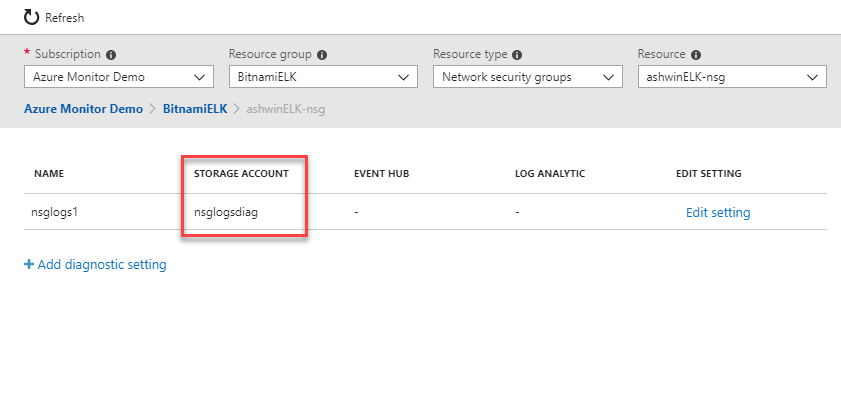Click the STORAGE ACCOUNT column header
The image size is (841, 418).
pos(241,174)
